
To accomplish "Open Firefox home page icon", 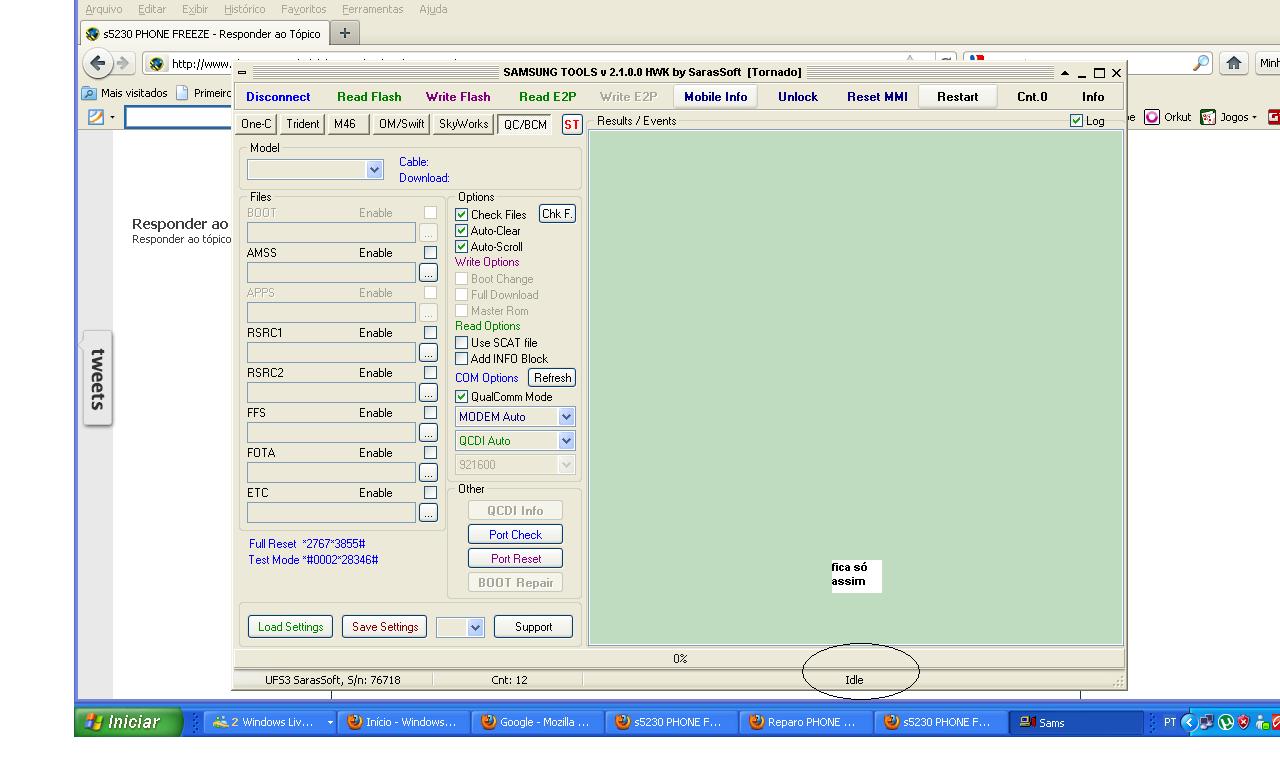I will 1234,63.
